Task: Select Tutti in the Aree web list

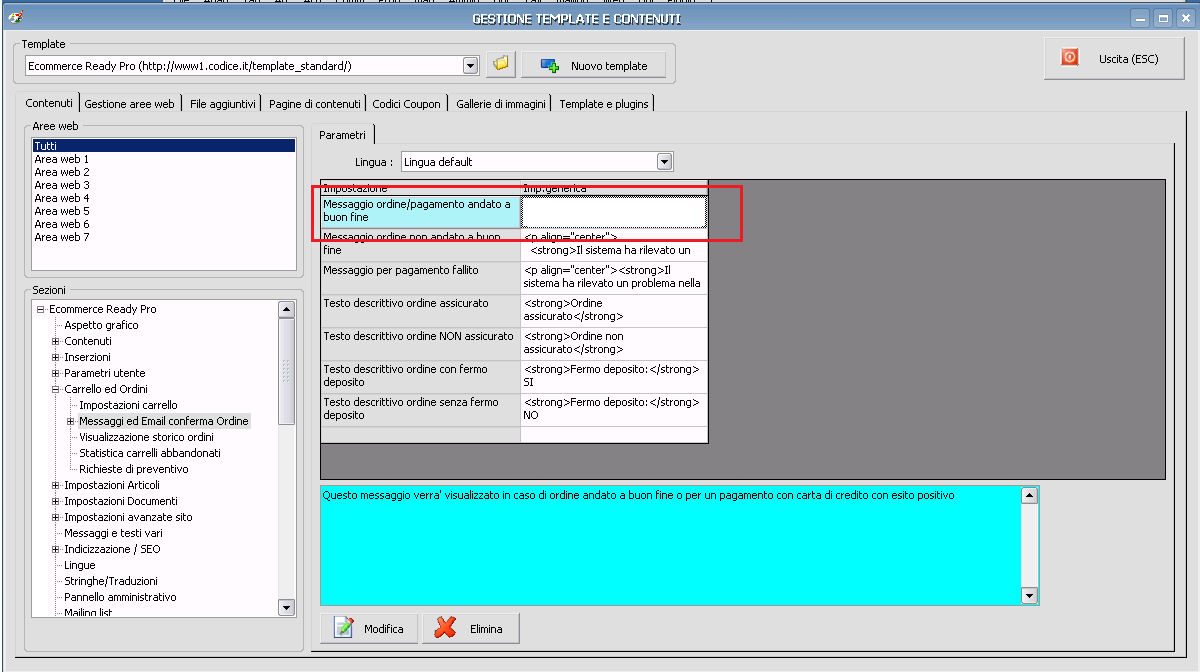Action: click(164, 146)
